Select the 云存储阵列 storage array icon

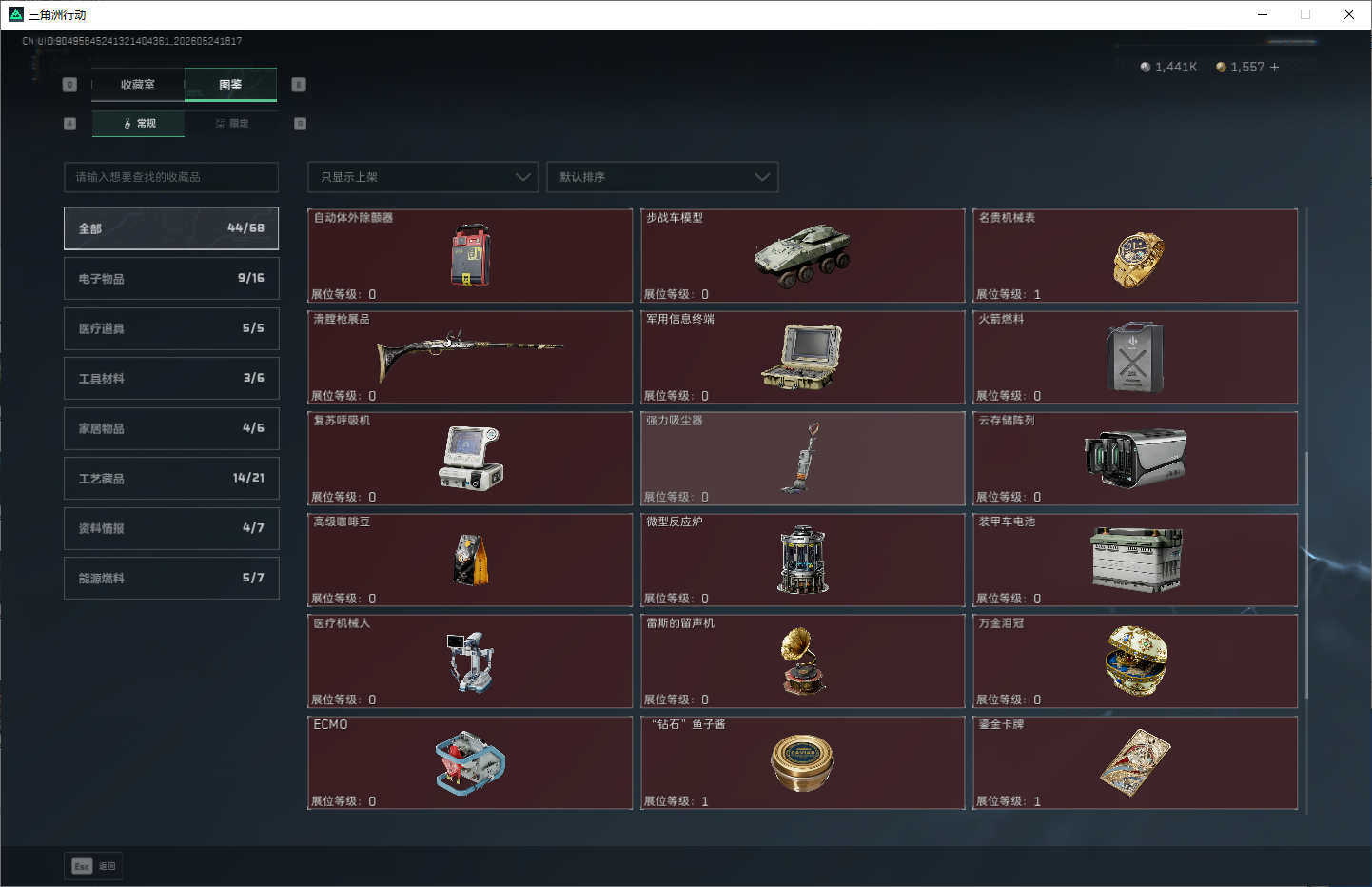(1135, 458)
